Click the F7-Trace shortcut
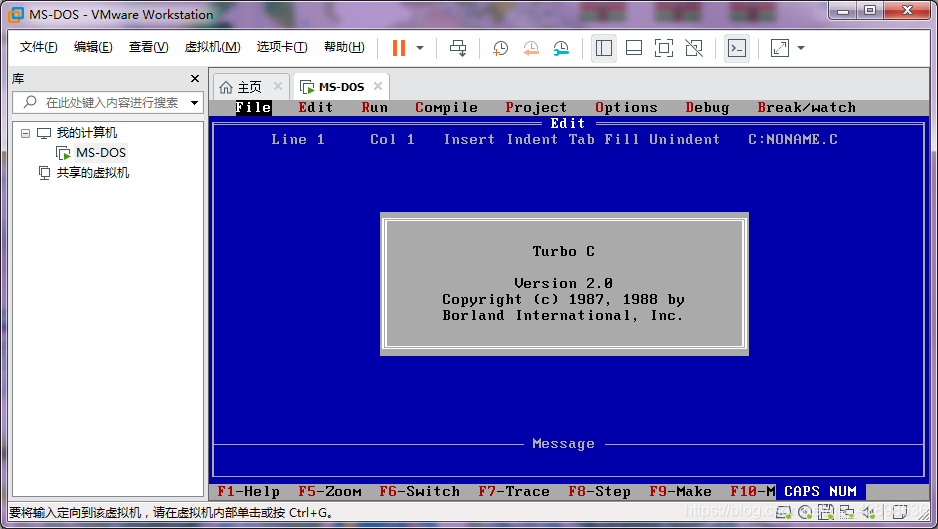The height and width of the screenshot is (529, 938). (514, 491)
